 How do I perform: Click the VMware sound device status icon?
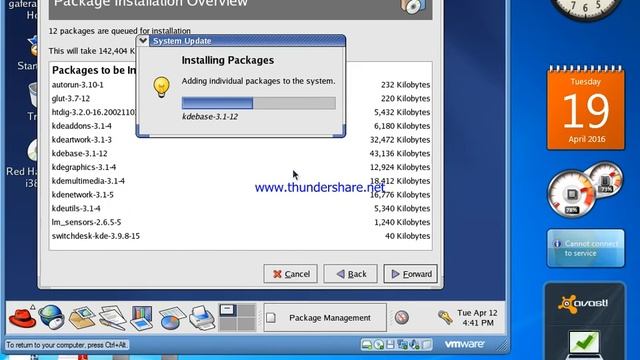(x=415, y=345)
